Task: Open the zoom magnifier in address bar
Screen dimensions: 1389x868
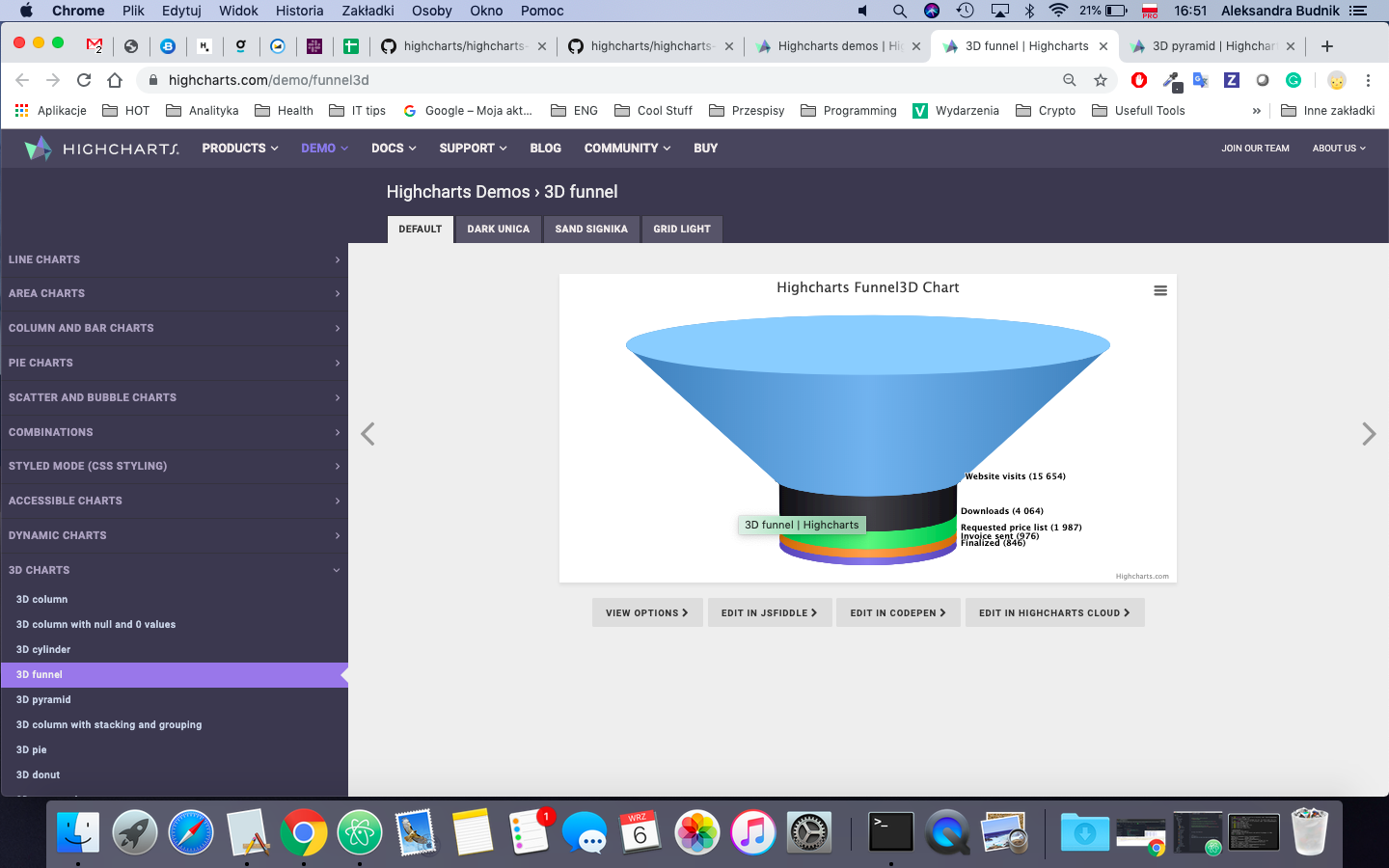Action: point(1070,80)
